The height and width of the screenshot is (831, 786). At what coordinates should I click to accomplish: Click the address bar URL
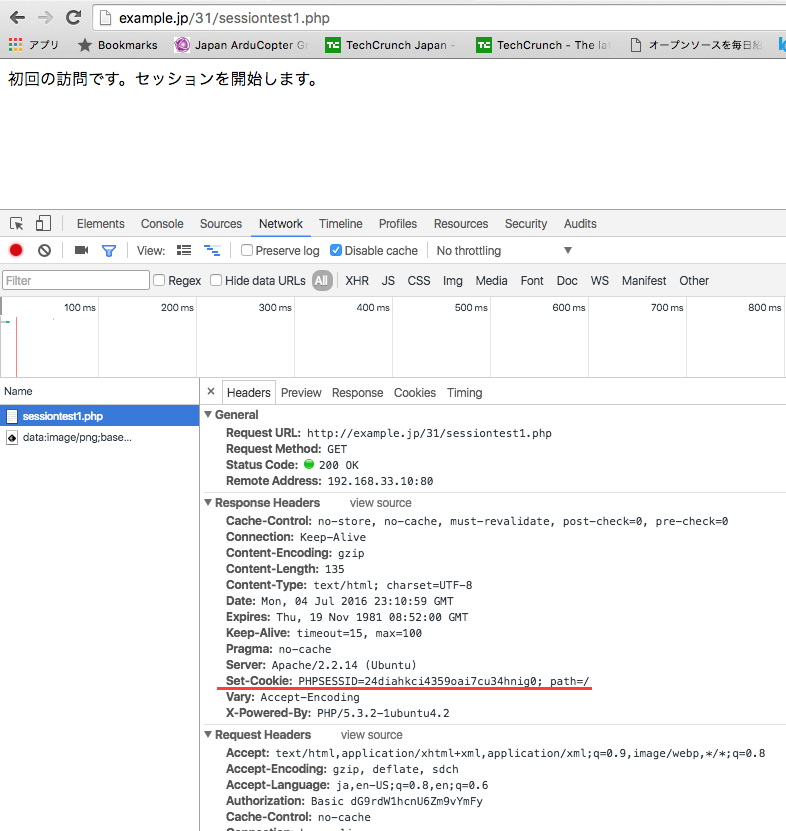[x=224, y=18]
